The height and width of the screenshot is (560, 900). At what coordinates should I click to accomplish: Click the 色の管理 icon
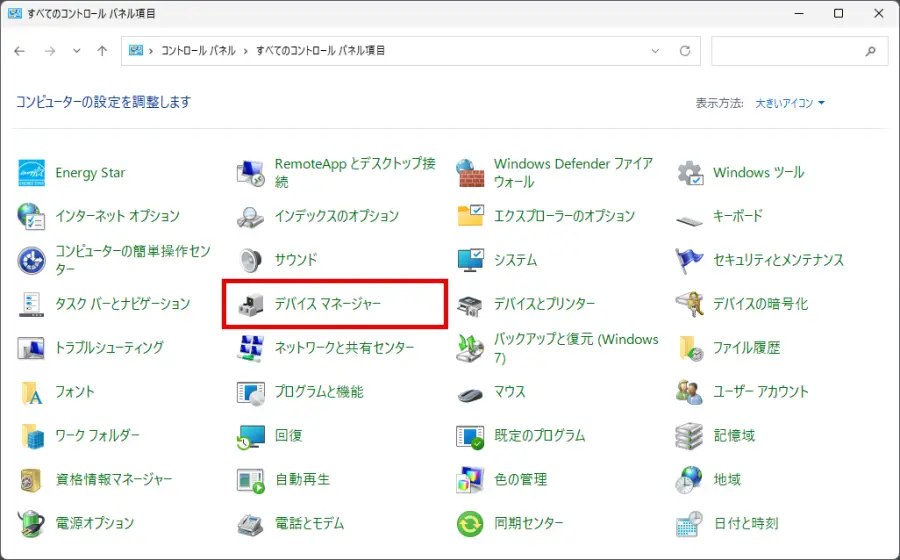pos(470,479)
